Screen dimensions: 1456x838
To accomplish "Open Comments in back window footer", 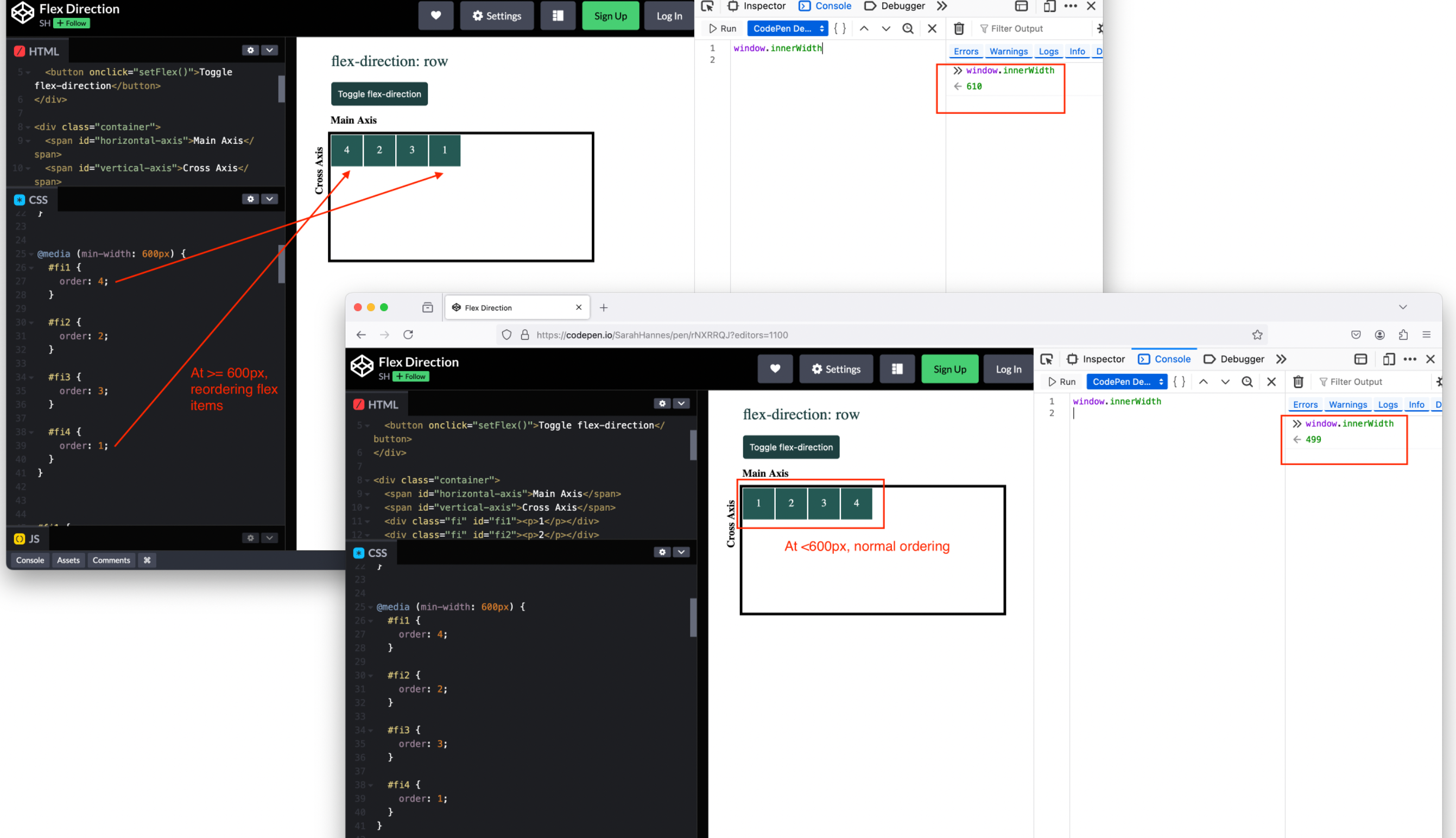I will pyautogui.click(x=111, y=560).
